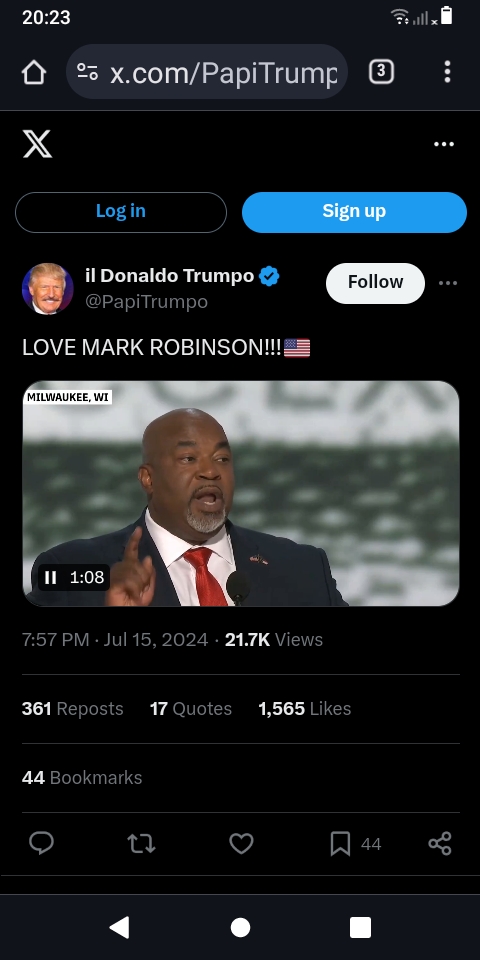Follow il Donaldo Trumpo
This screenshot has width=480, height=960.
[375, 283]
